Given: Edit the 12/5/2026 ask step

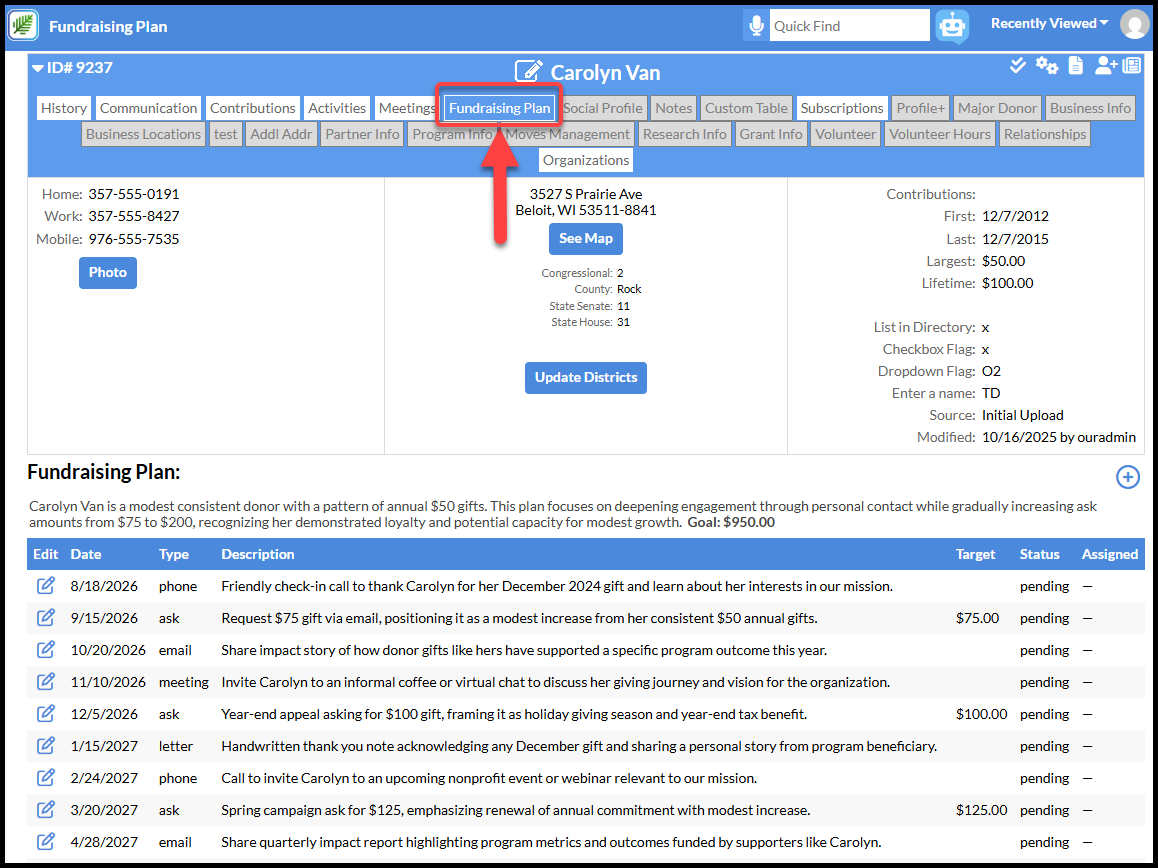Looking at the screenshot, I should point(46,714).
